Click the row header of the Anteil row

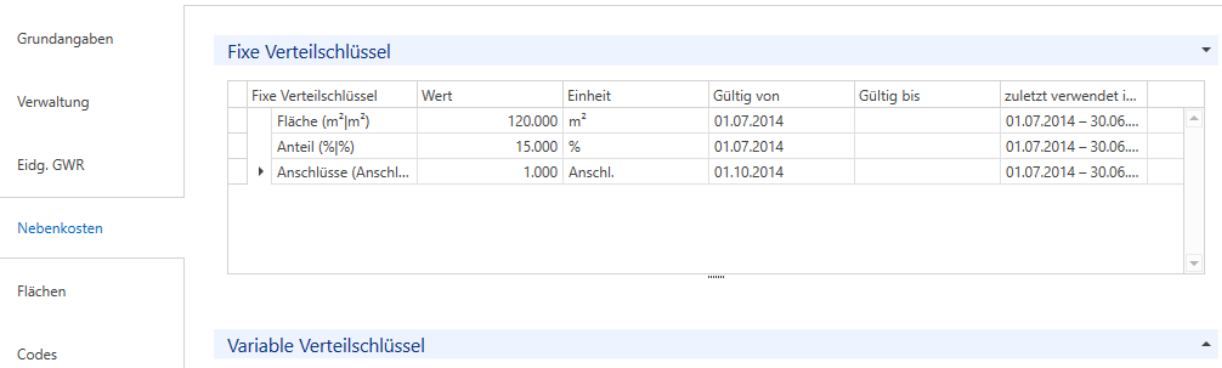(x=238, y=146)
